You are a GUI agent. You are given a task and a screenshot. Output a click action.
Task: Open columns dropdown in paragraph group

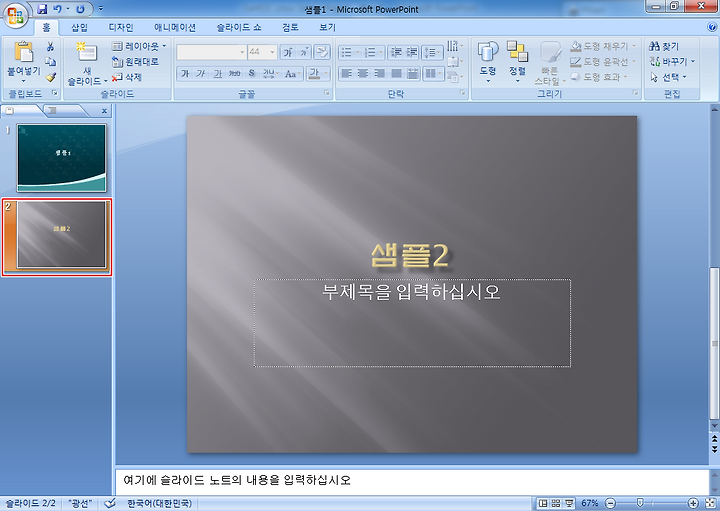click(433, 73)
